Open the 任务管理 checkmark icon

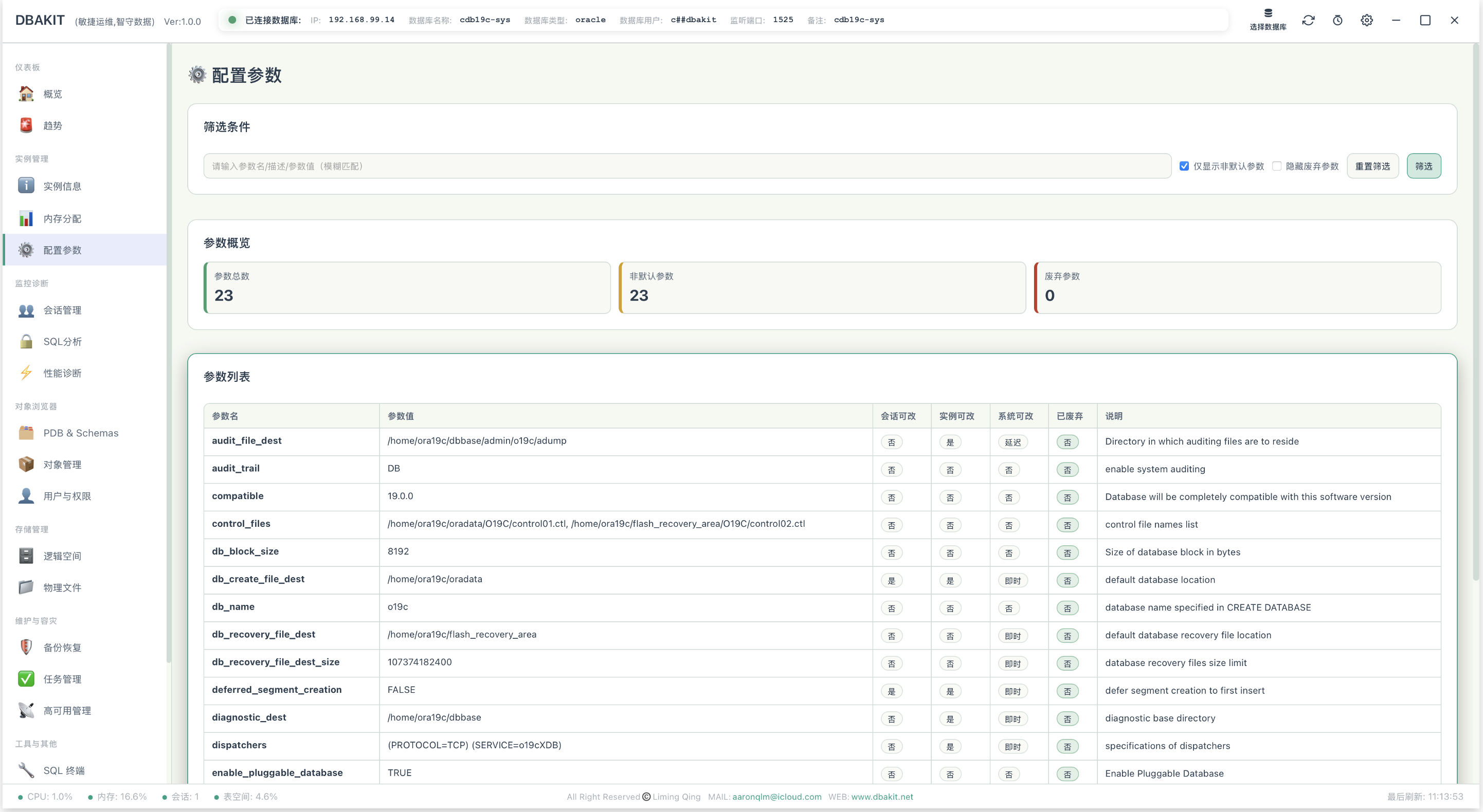click(26, 679)
